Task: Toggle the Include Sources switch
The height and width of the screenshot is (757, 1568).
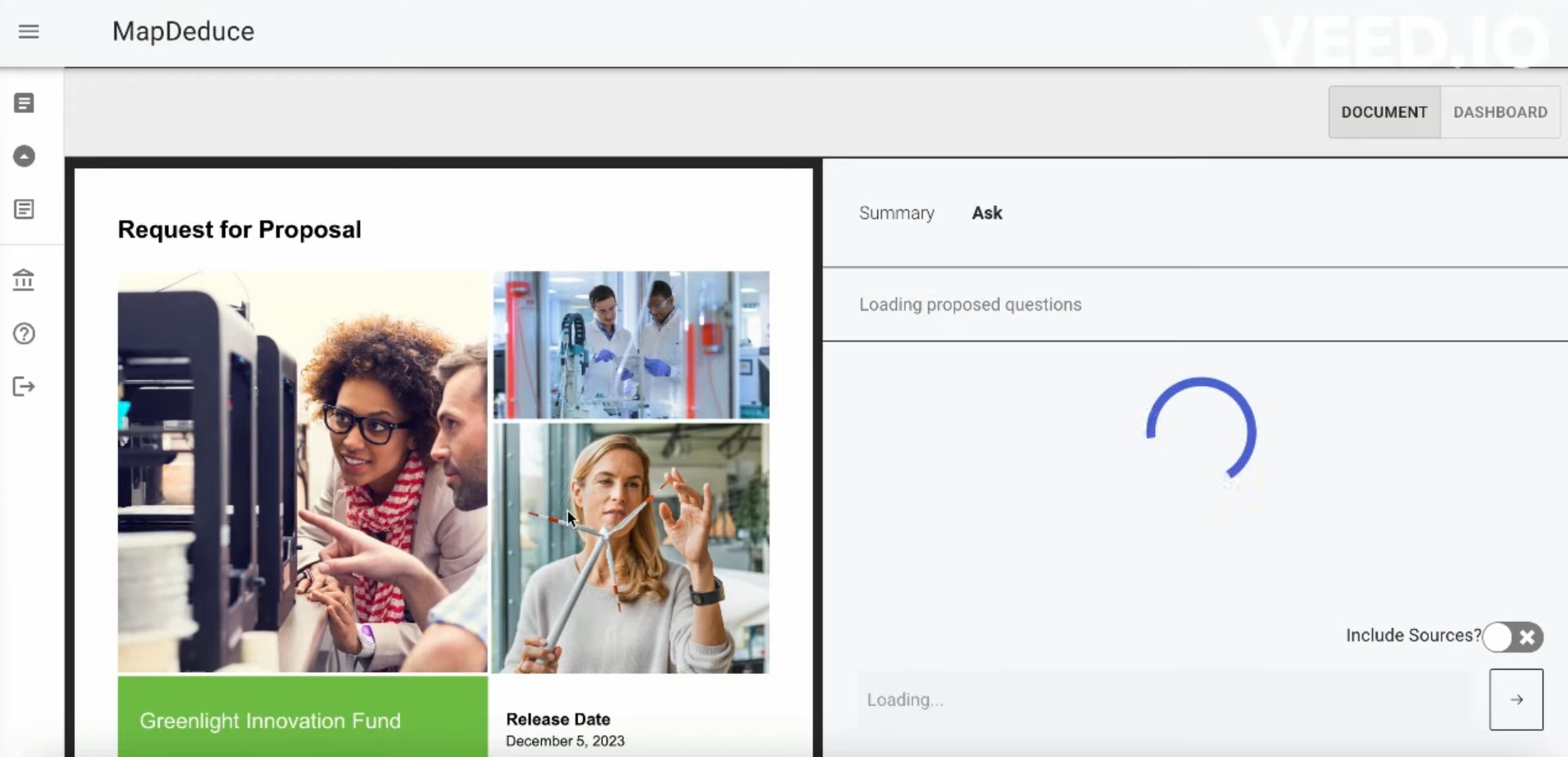Action: [x=1513, y=637]
